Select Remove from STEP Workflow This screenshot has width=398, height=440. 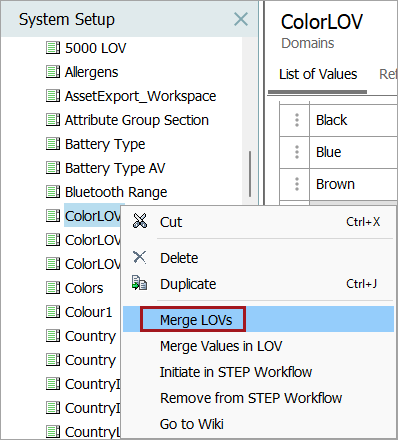tap(251, 398)
